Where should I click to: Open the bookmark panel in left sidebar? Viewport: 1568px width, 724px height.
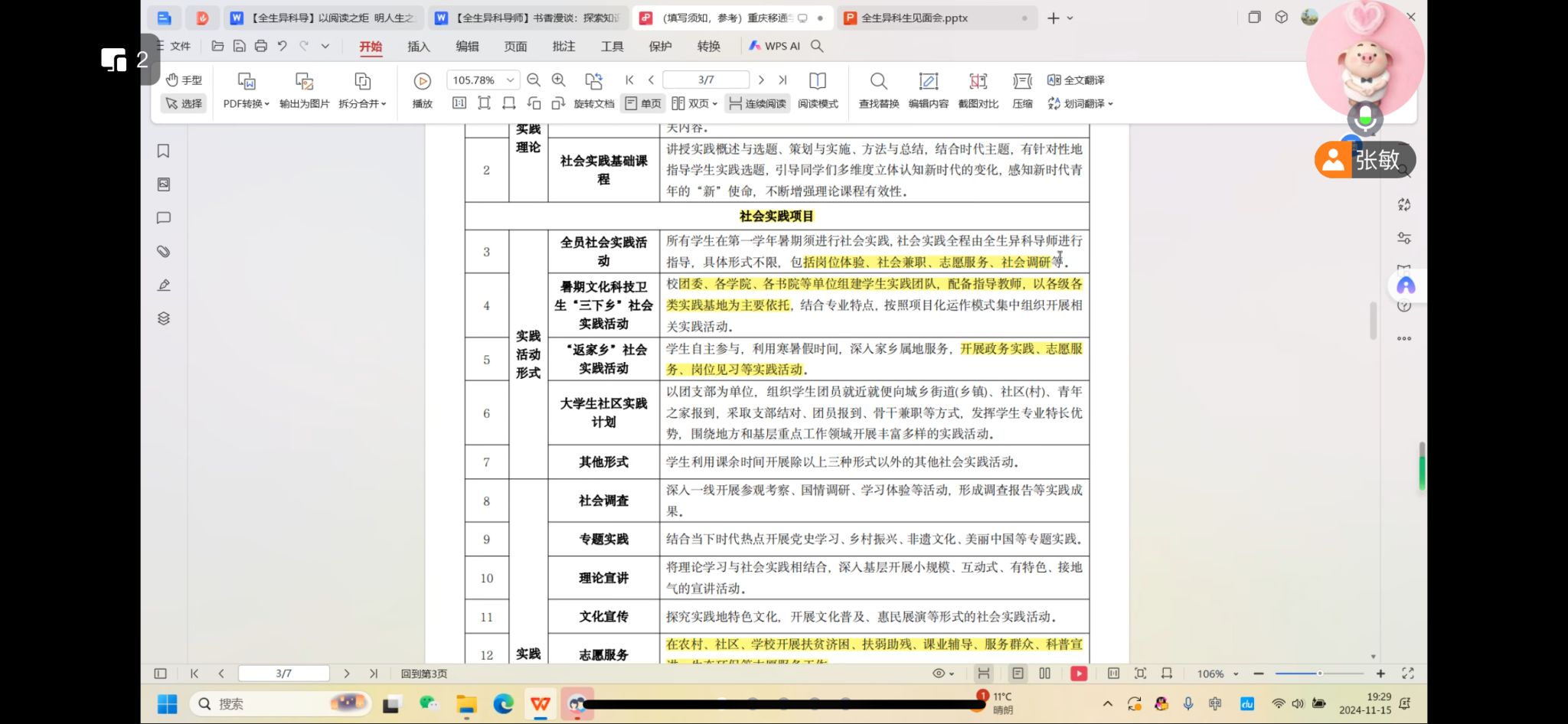pos(163,152)
